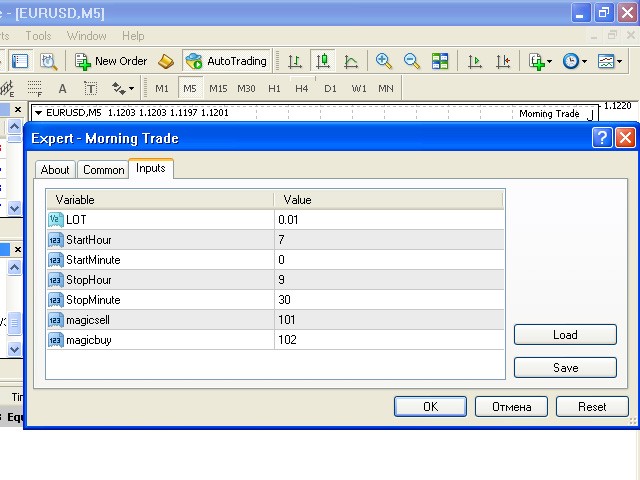Screen dimensions: 640x480
Task: Toggle the AutoTrading button
Action: 227,61
